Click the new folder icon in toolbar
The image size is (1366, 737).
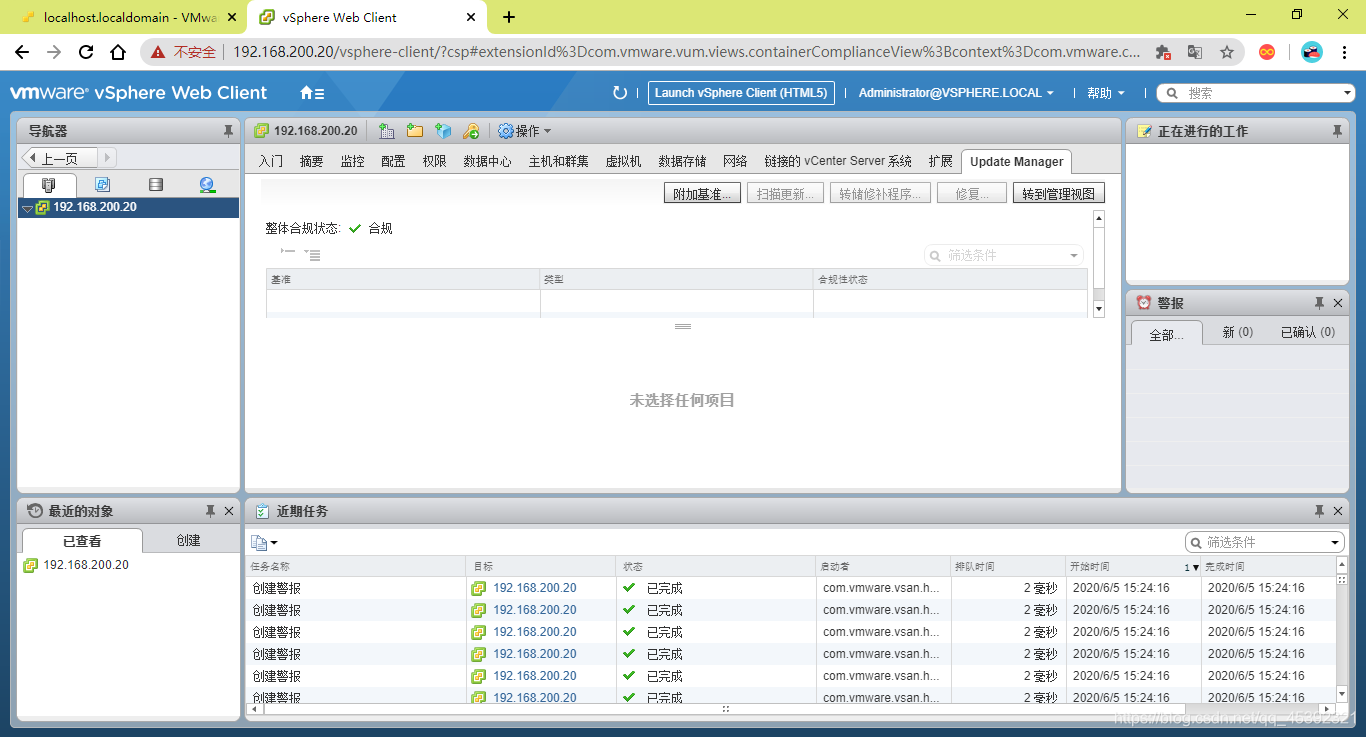(x=414, y=131)
